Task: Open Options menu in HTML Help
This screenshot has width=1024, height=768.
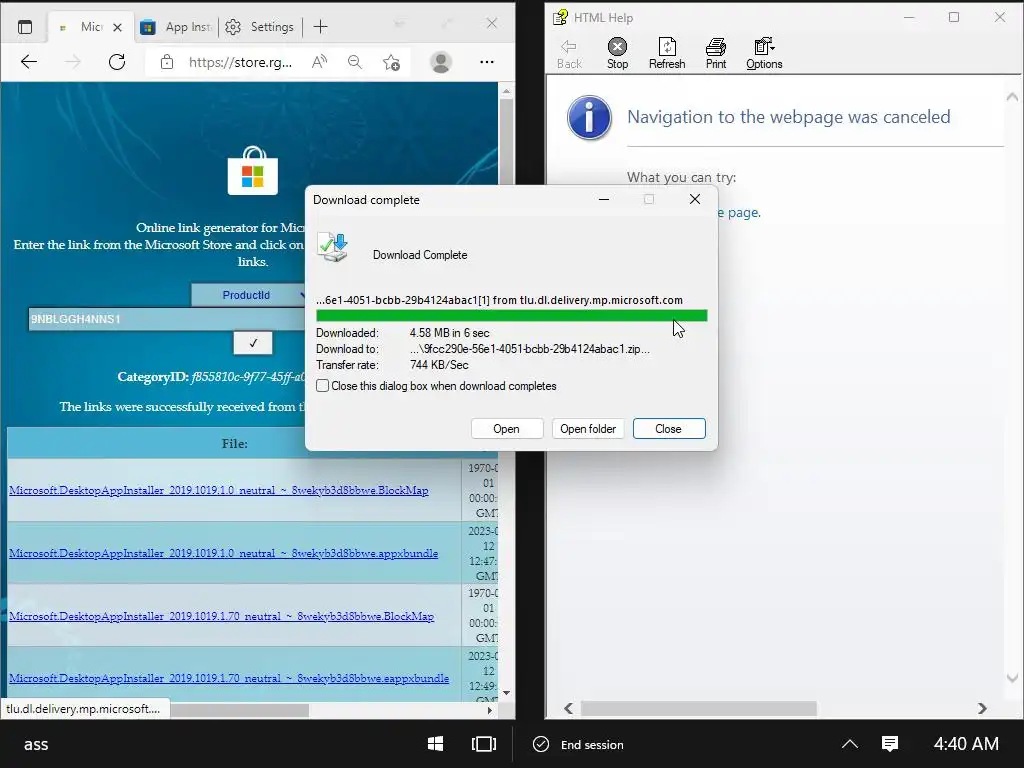Action: 764,53
